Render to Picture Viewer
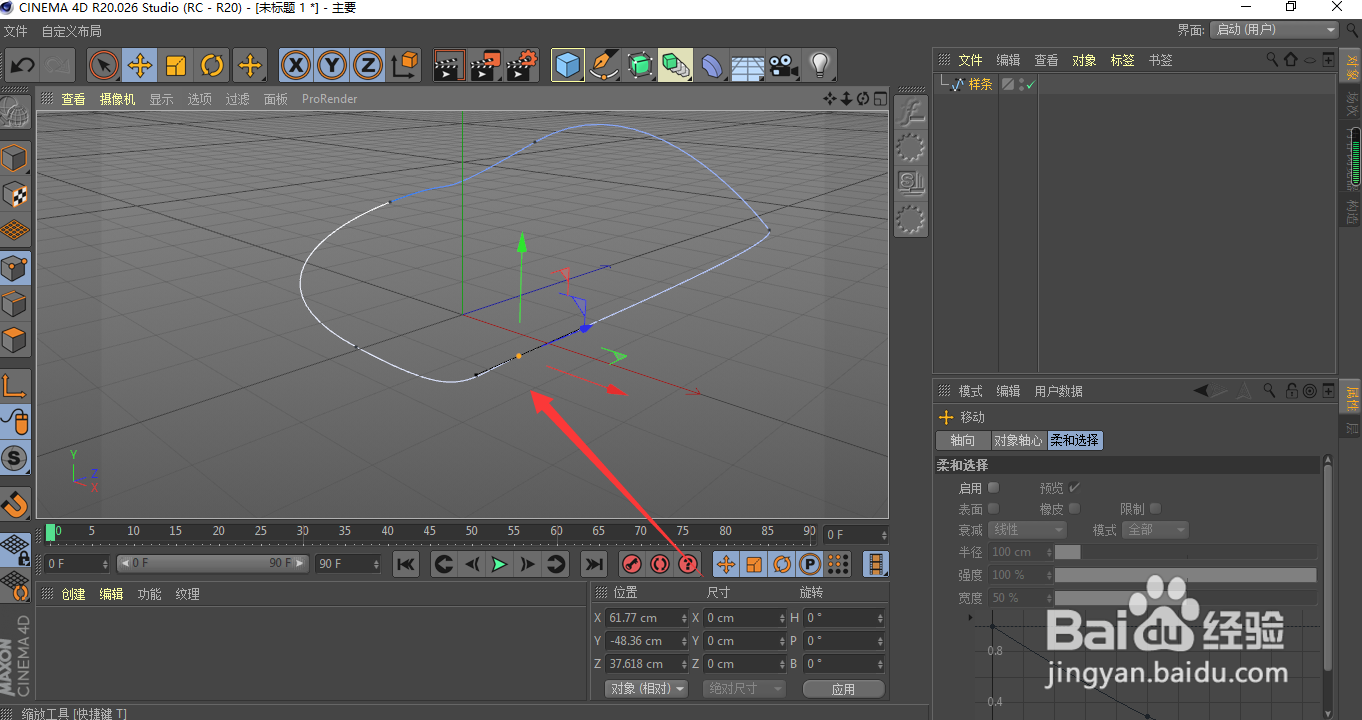The image size is (1362, 720). point(486,66)
